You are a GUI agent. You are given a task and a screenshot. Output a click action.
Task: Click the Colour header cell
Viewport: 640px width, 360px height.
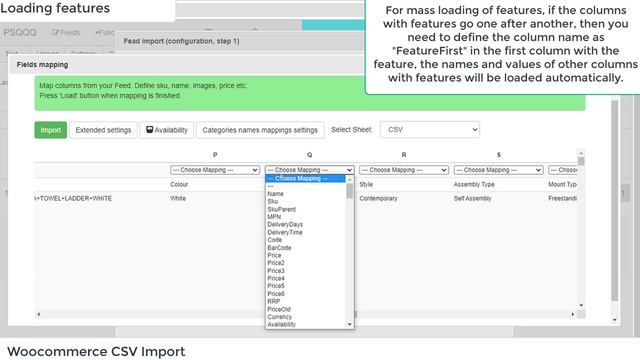pos(179,184)
